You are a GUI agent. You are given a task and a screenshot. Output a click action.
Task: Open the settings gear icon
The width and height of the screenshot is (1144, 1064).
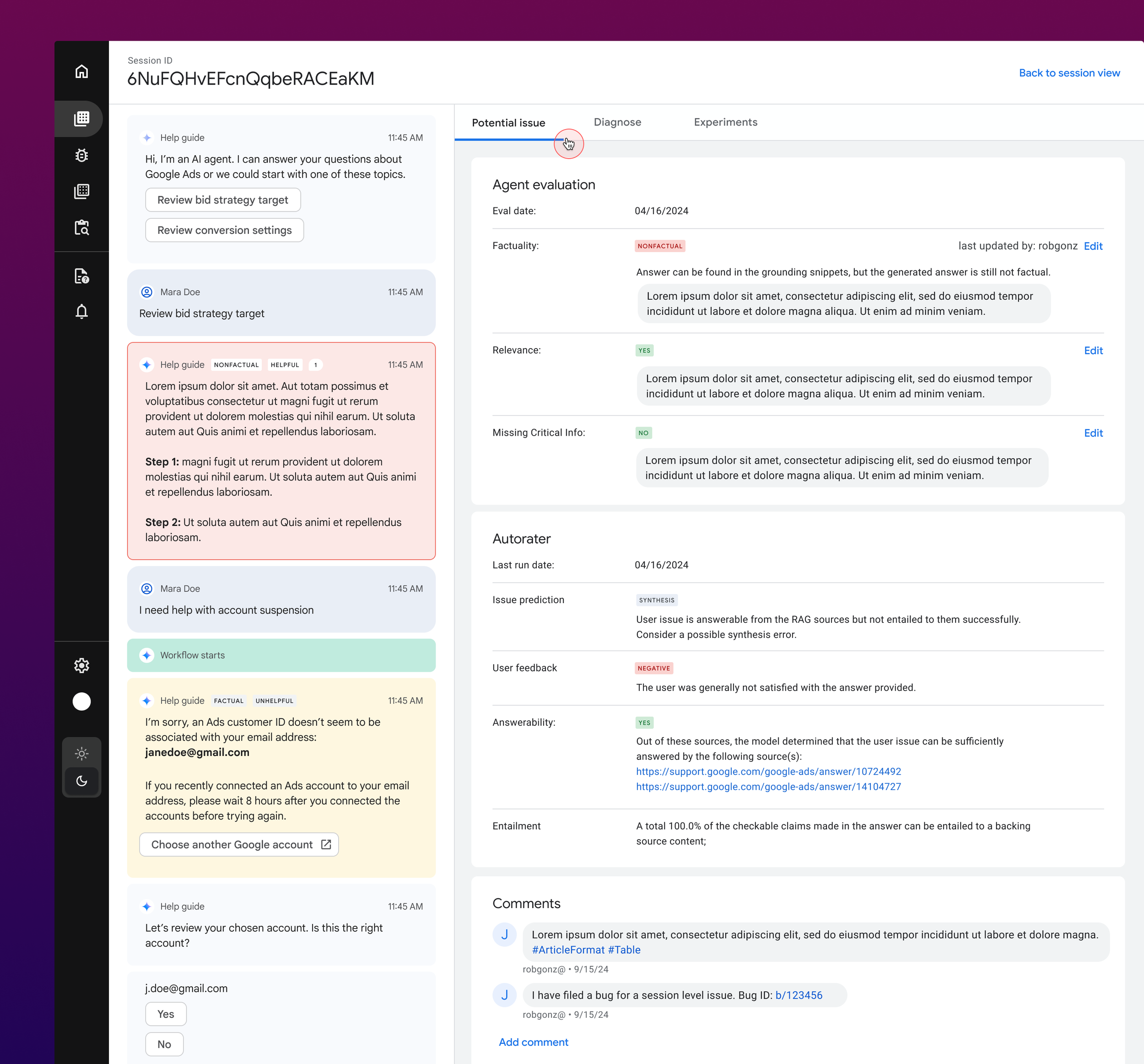(x=82, y=665)
